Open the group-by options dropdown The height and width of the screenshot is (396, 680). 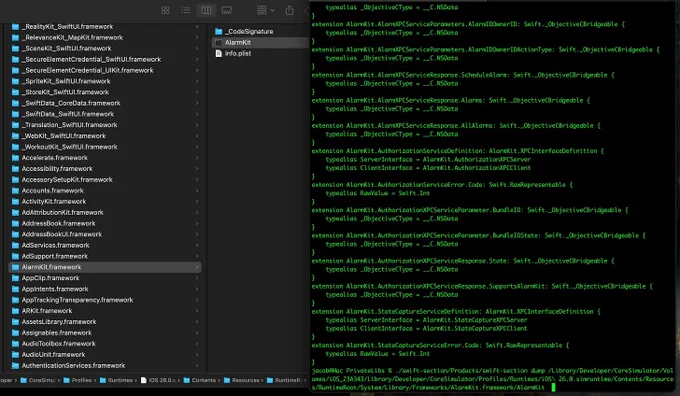point(266,10)
